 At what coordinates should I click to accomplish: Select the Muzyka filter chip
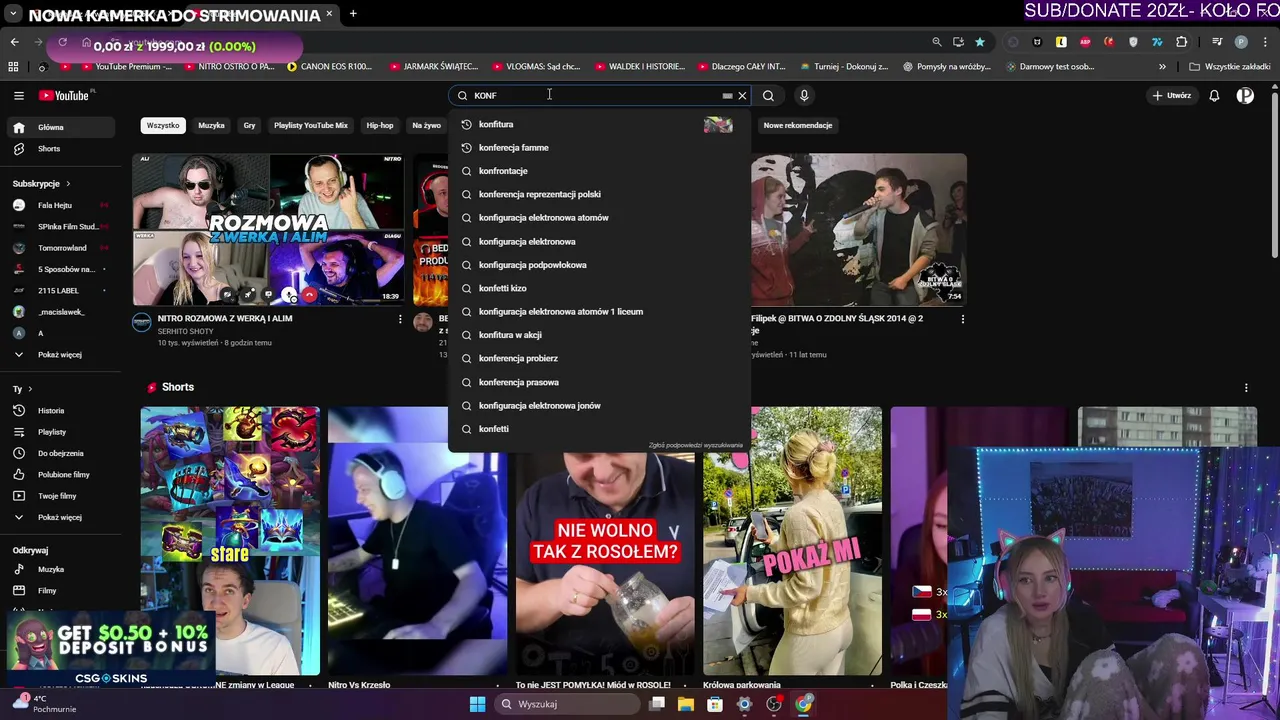(x=211, y=126)
